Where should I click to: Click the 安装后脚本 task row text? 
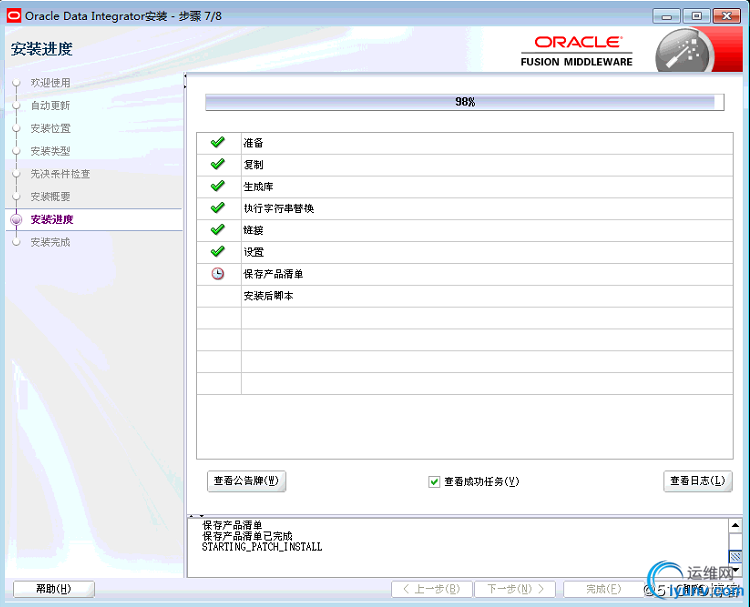click(x=268, y=296)
